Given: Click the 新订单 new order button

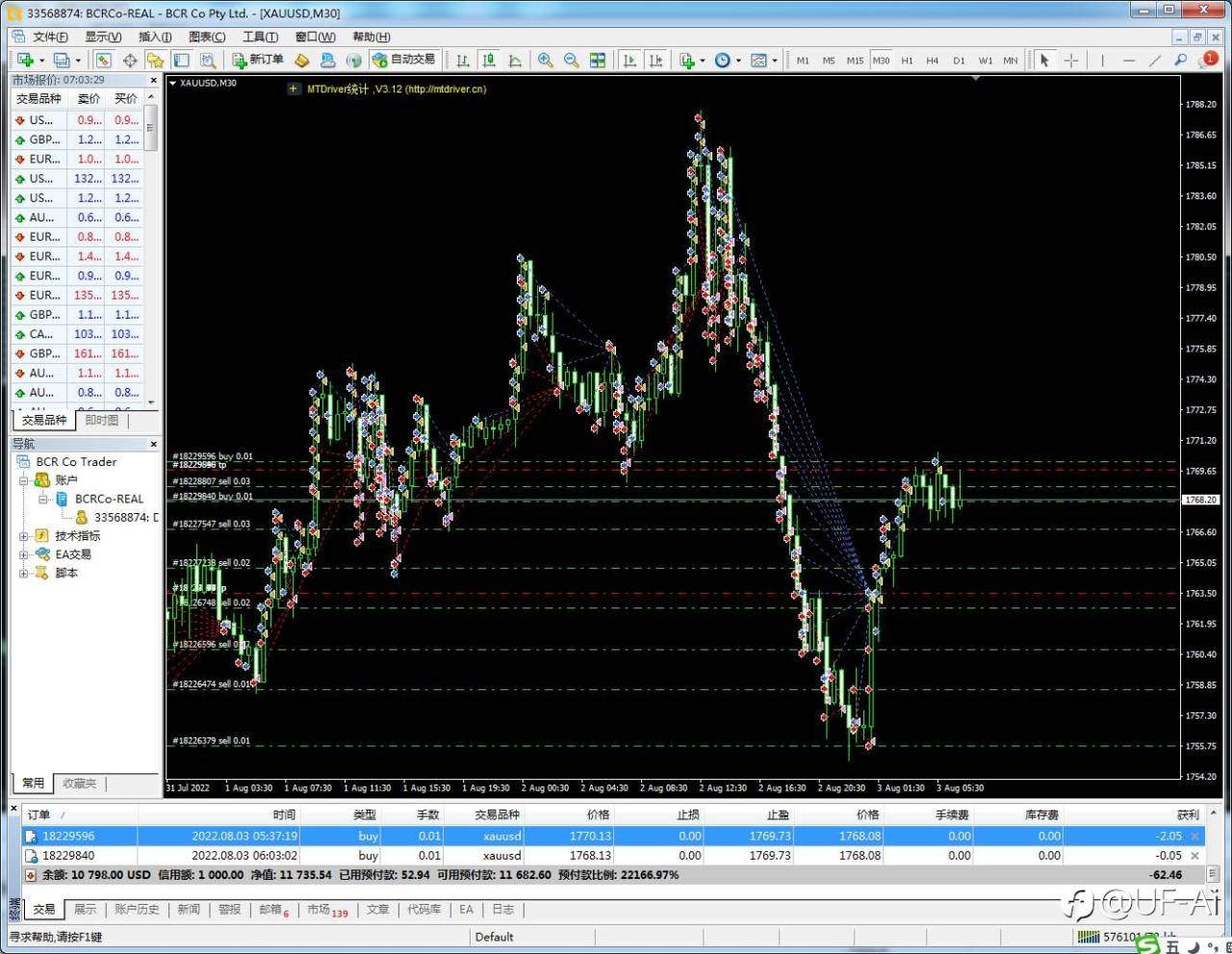Looking at the screenshot, I should [258, 60].
